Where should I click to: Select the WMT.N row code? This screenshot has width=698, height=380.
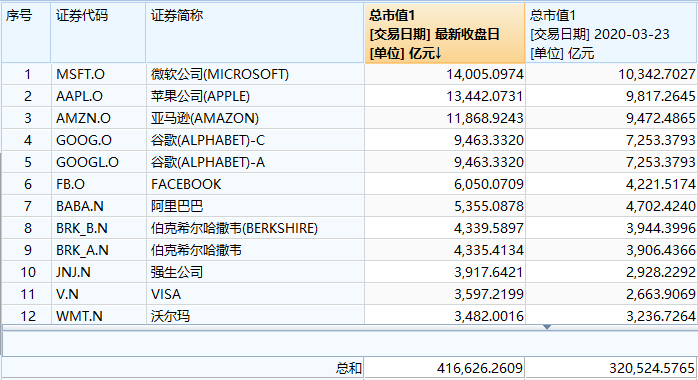(x=98, y=316)
